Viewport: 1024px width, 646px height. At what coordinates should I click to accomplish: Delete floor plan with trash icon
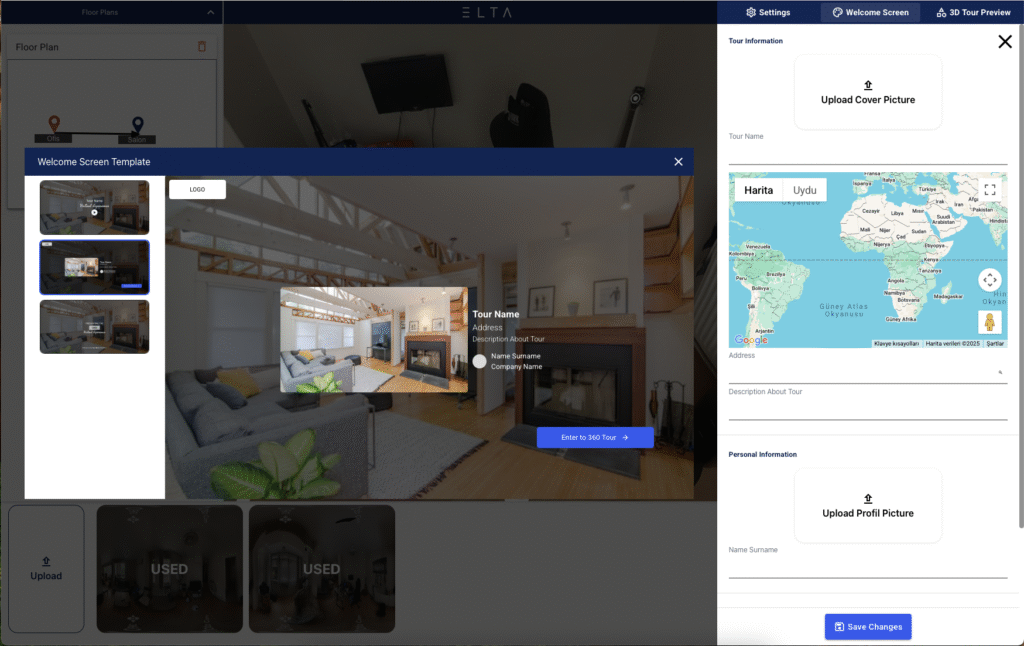202,47
